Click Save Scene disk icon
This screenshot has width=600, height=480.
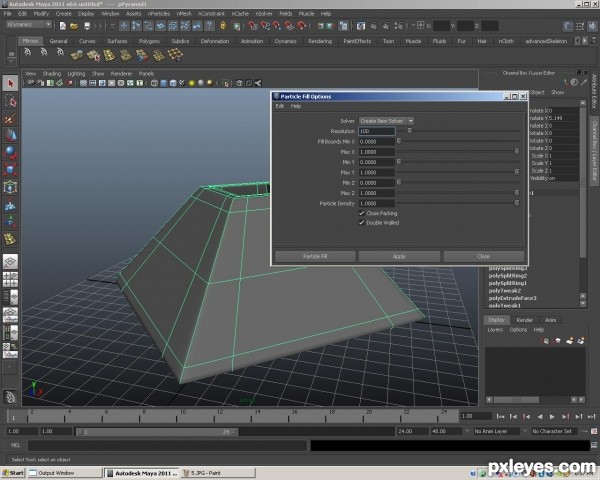click(87, 26)
